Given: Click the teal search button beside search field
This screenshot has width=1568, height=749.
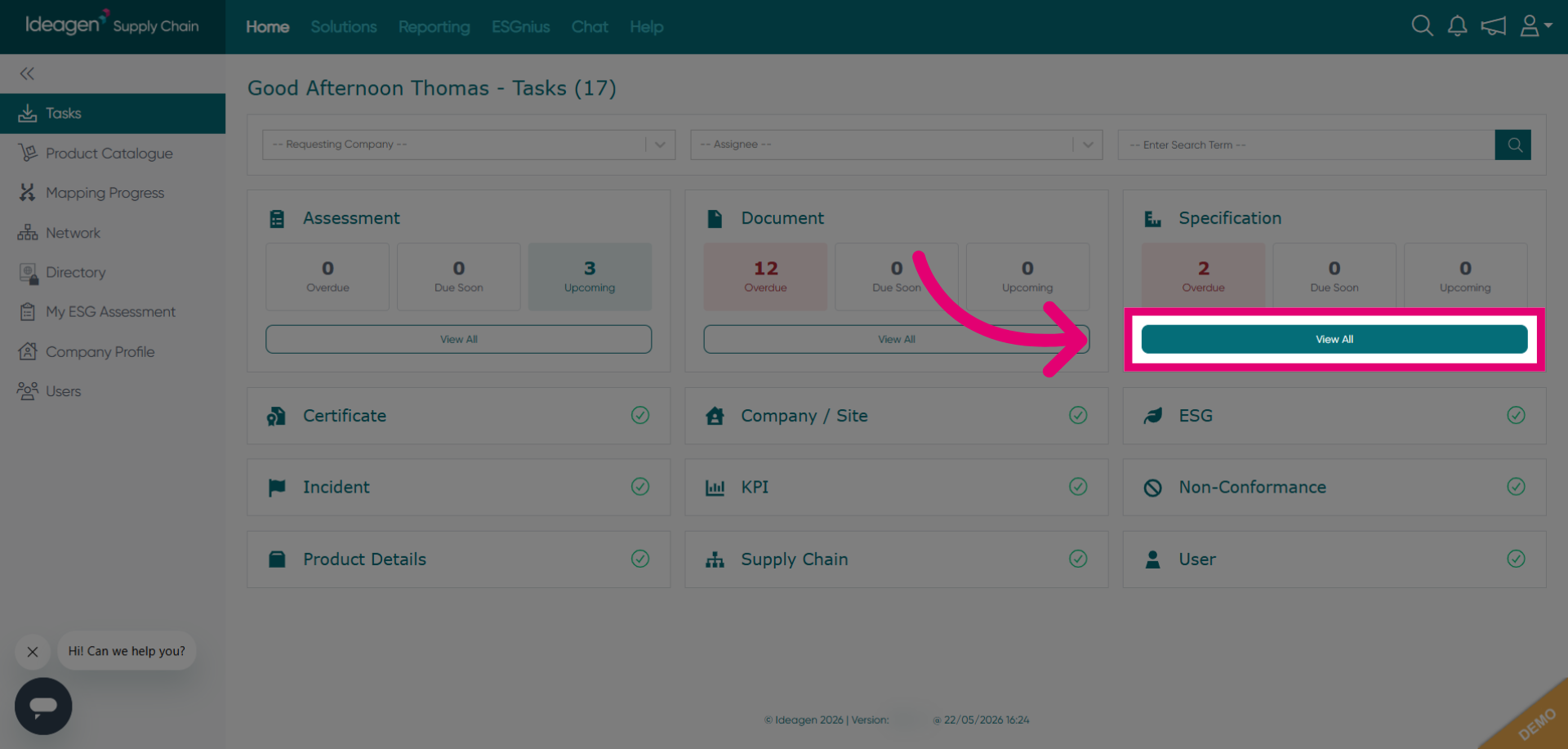Looking at the screenshot, I should (1513, 145).
